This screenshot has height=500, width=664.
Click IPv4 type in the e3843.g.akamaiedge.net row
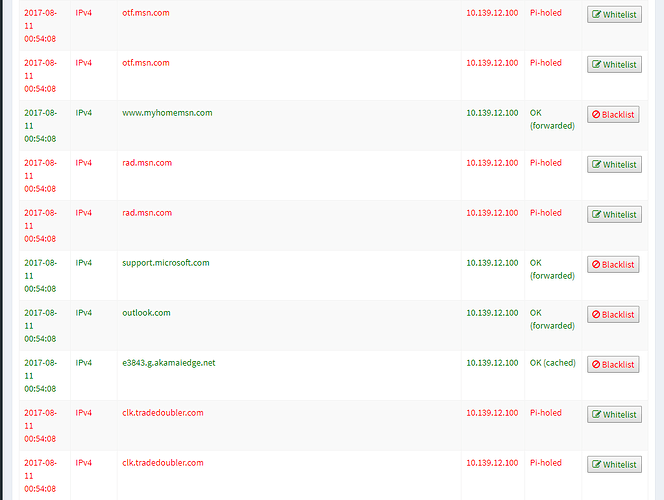[x=84, y=363]
